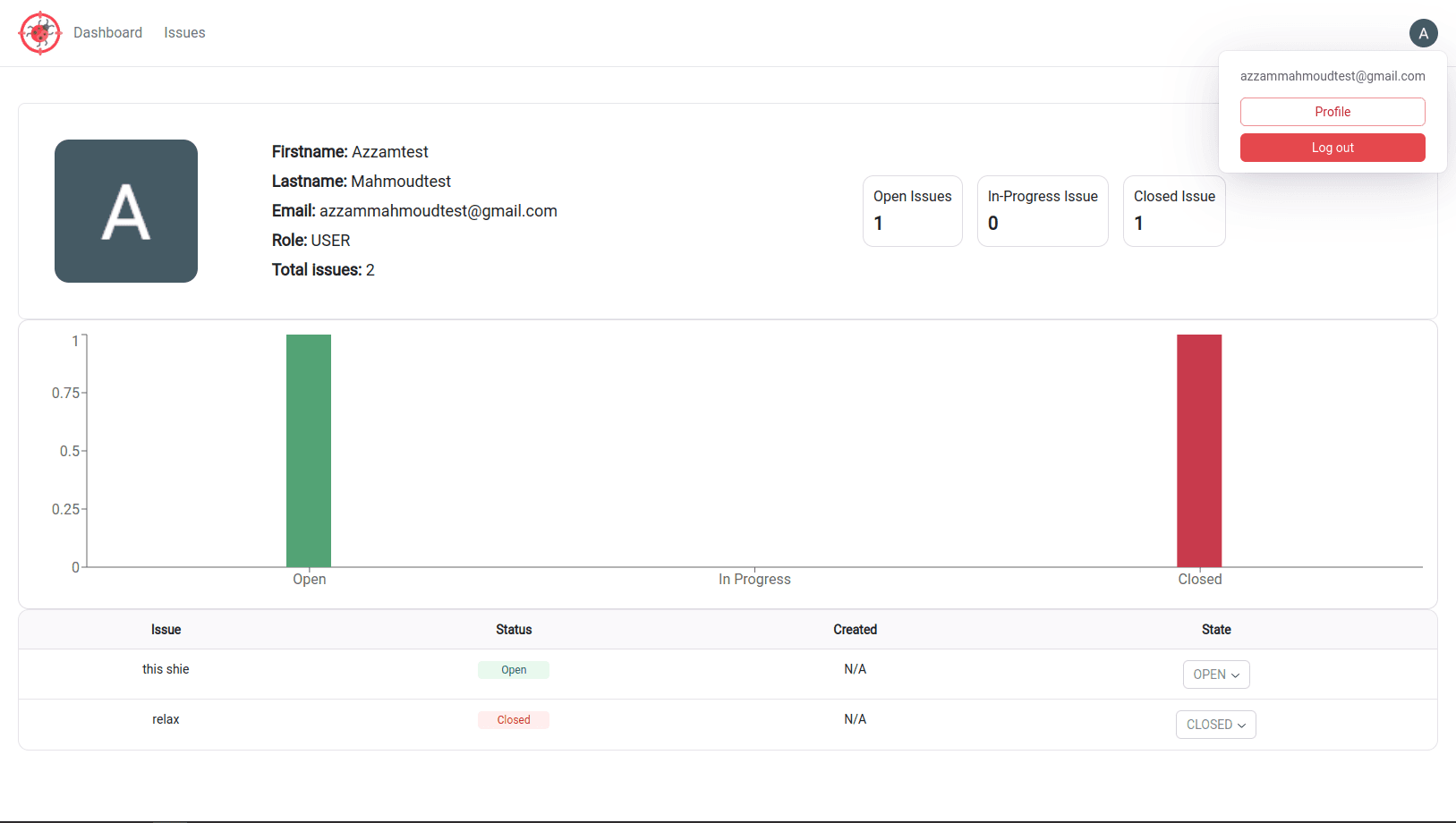This screenshot has height=823, width=1456.
Task: Click the large profile avatar with letter A
Action: click(x=125, y=211)
